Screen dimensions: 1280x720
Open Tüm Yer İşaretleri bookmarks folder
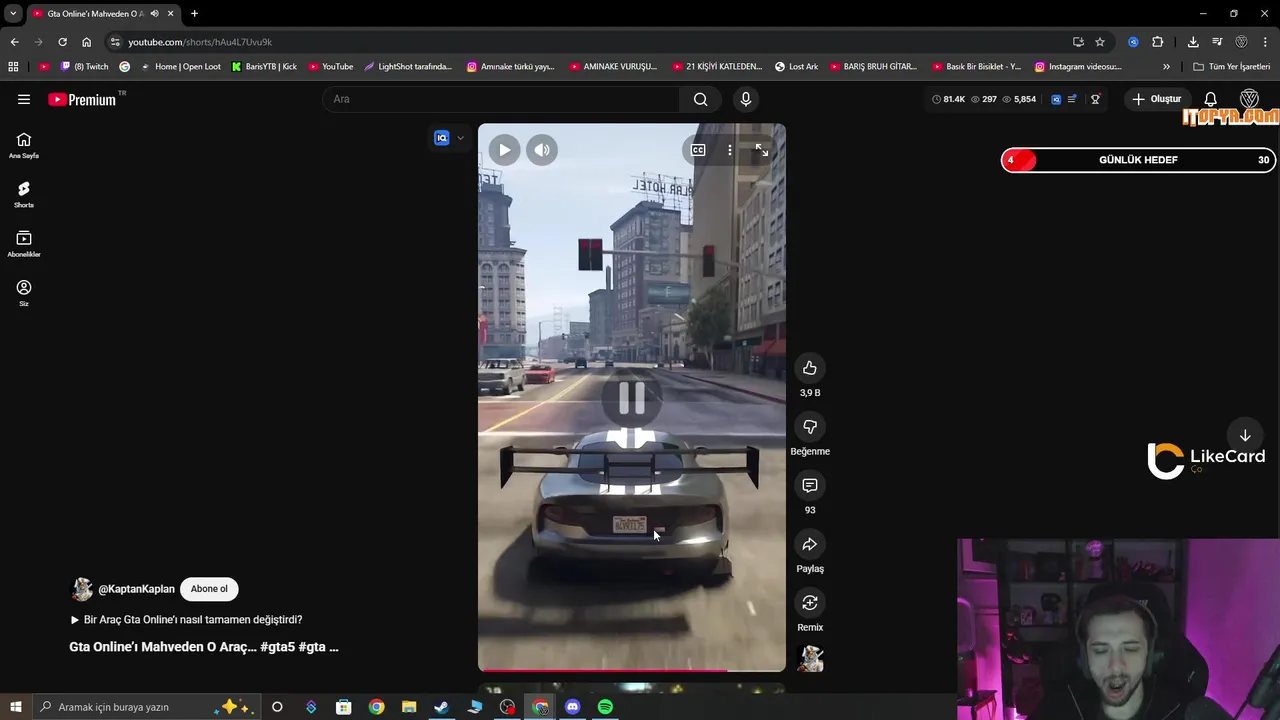click(x=1232, y=67)
